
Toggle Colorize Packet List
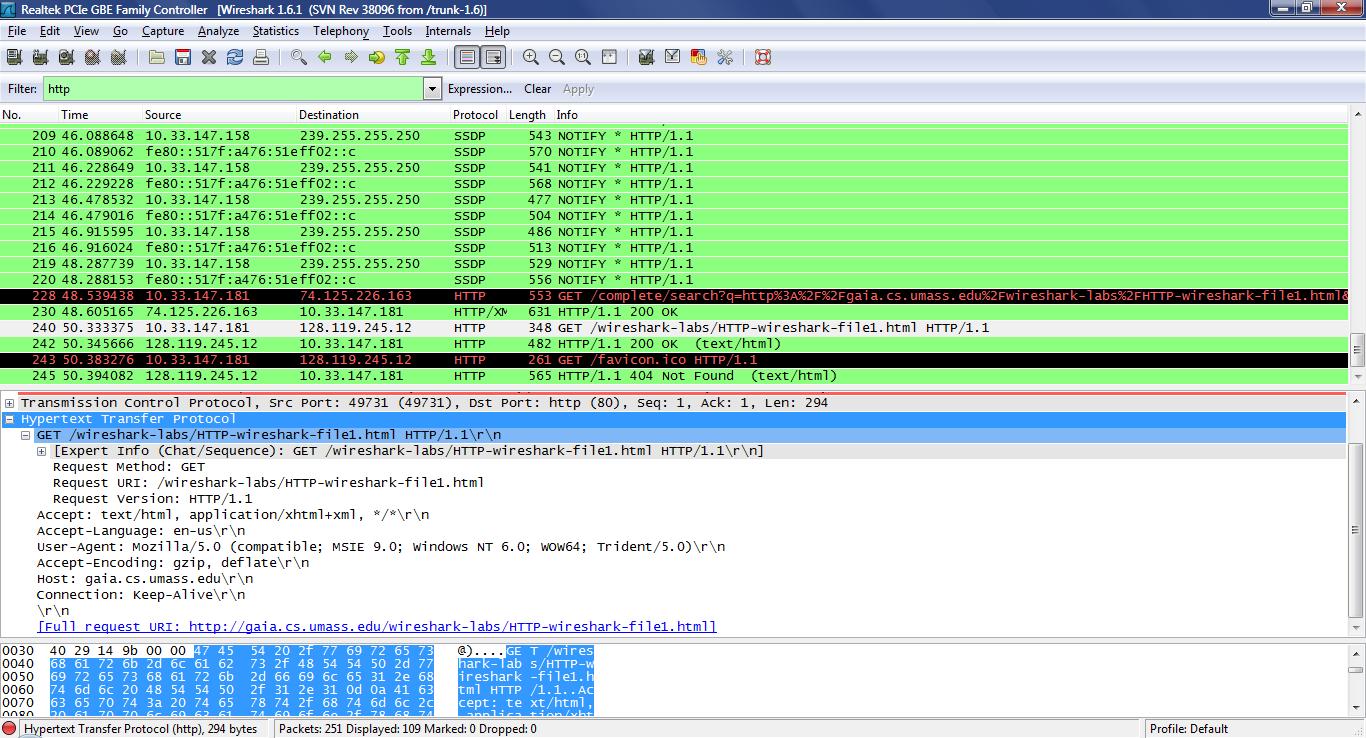pyautogui.click(x=466, y=57)
